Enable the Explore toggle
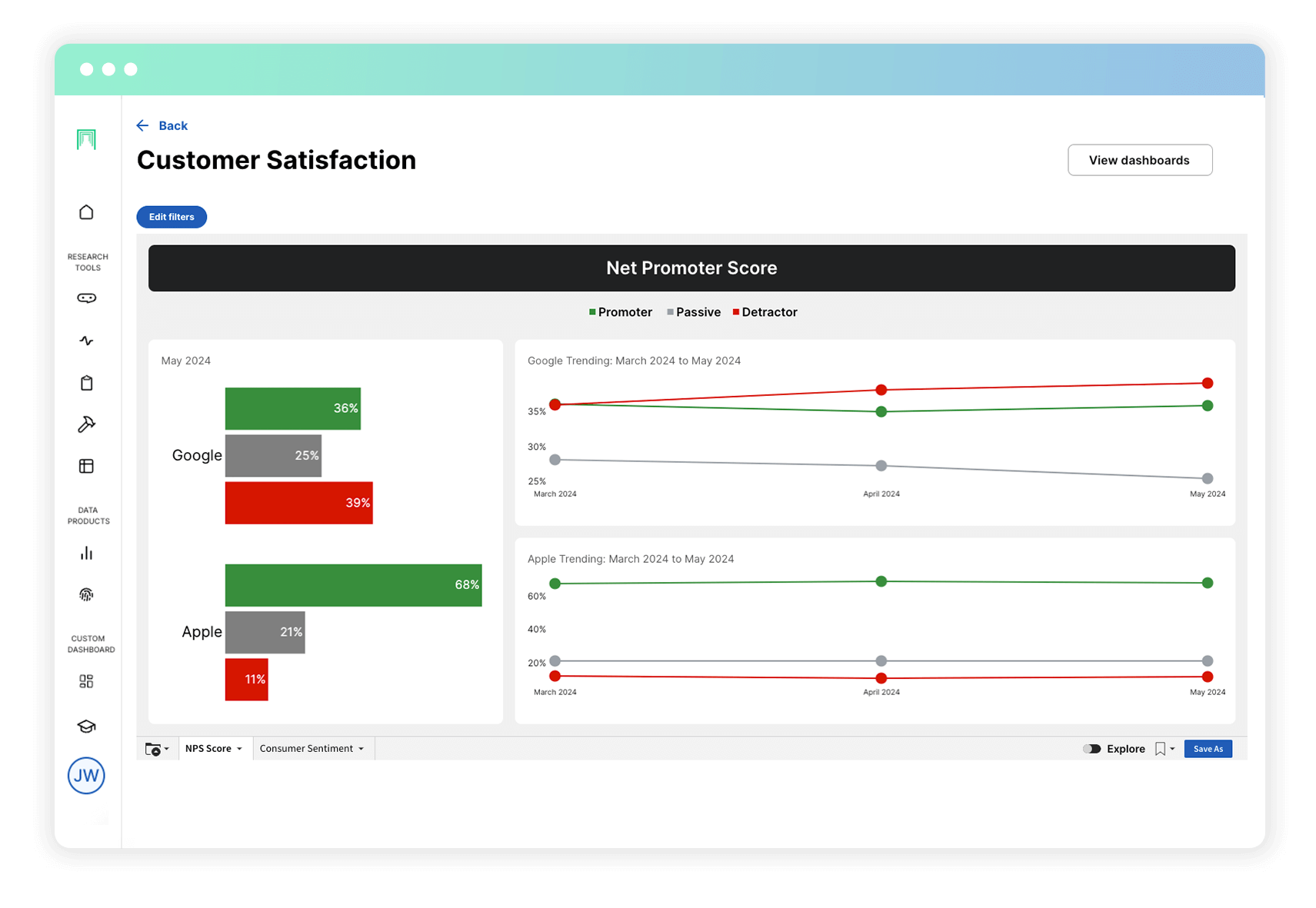This screenshot has width=1316, height=908. [x=1091, y=748]
